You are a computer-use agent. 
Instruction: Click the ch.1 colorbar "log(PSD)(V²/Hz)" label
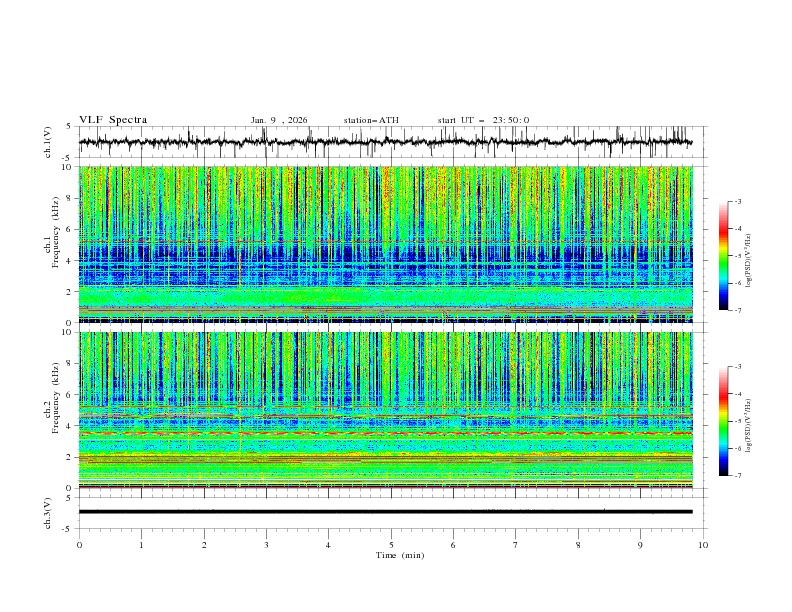point(749,261)
